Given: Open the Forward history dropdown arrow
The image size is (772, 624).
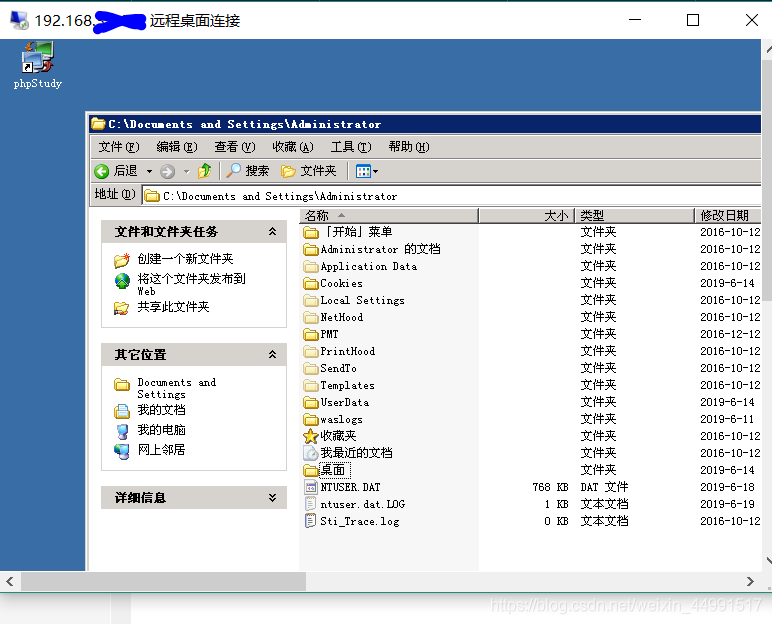Looking at the screenshot, I should click(x=187, y=171).
